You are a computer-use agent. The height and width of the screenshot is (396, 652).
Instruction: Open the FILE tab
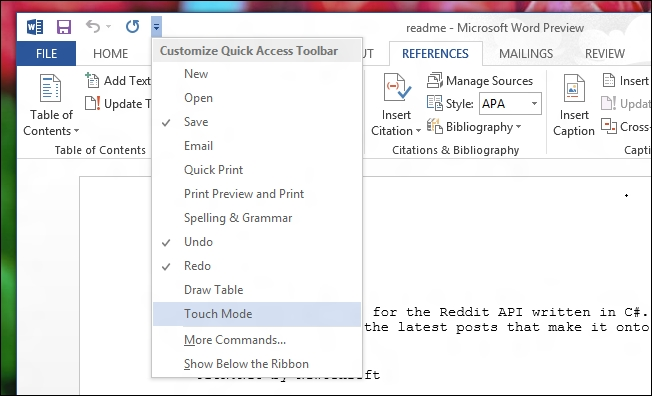click(x=46, y=54)
